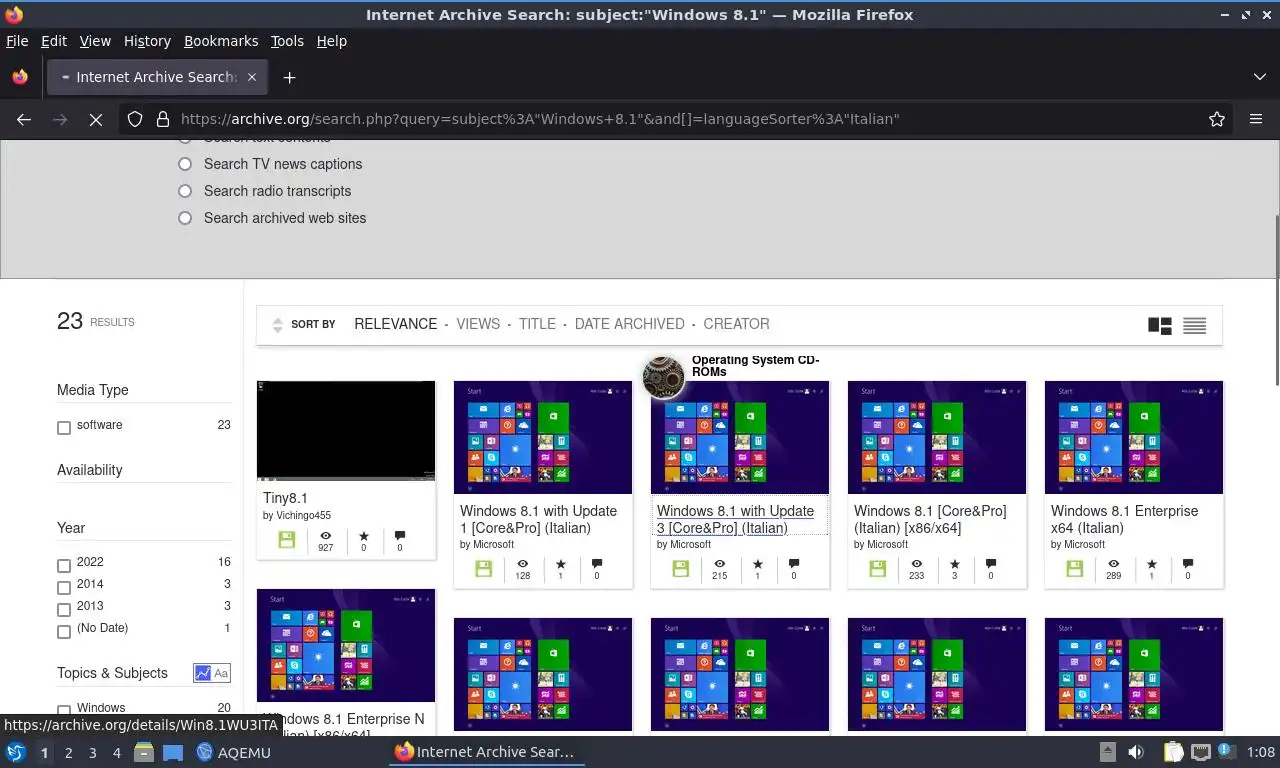Click the Operating System CD-ROMs collection icon
Viewport: 1280px width, 768px height.
(663, 377)
